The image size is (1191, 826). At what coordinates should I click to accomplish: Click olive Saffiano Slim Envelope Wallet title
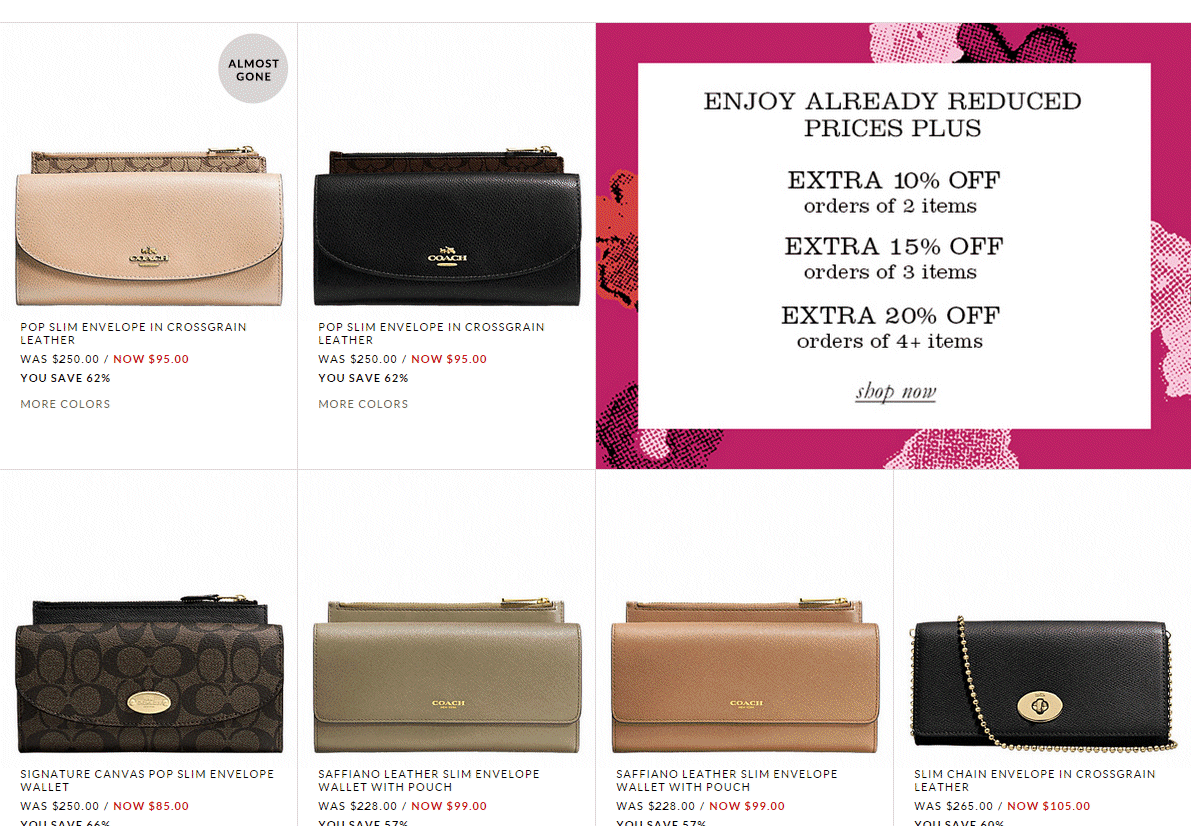coord(429,780)
